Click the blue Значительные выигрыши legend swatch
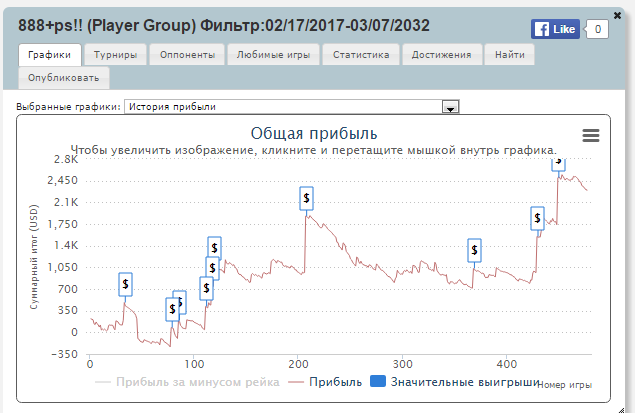 coord(378,381)
